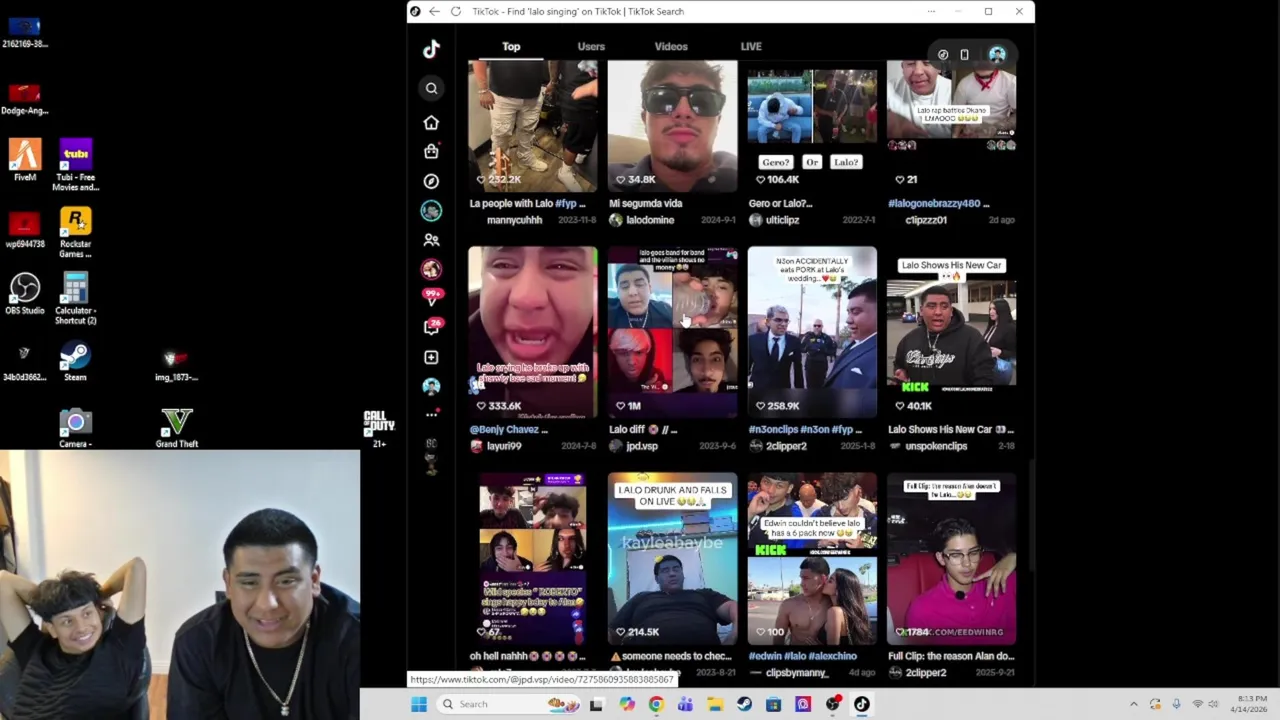The image size is (1280, 720).
Task: Open the More three-dots sidebar icon
Action: 431,414
